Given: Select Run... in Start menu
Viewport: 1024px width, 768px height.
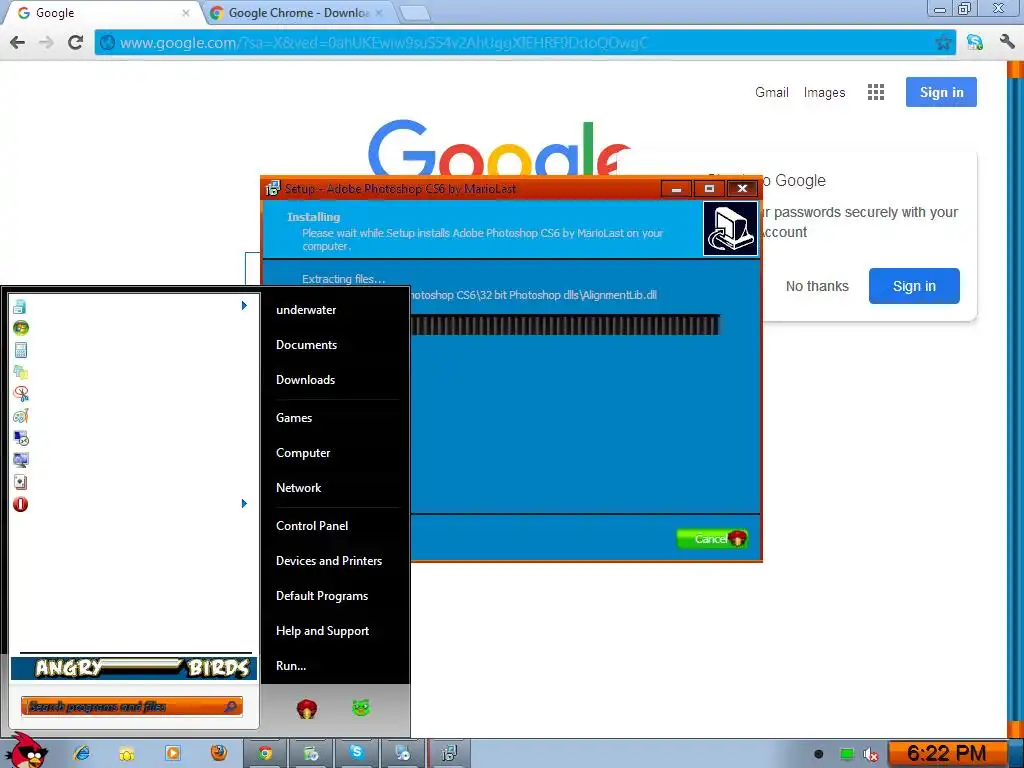Looking at the screenshot, I should [x=291, y=666].
